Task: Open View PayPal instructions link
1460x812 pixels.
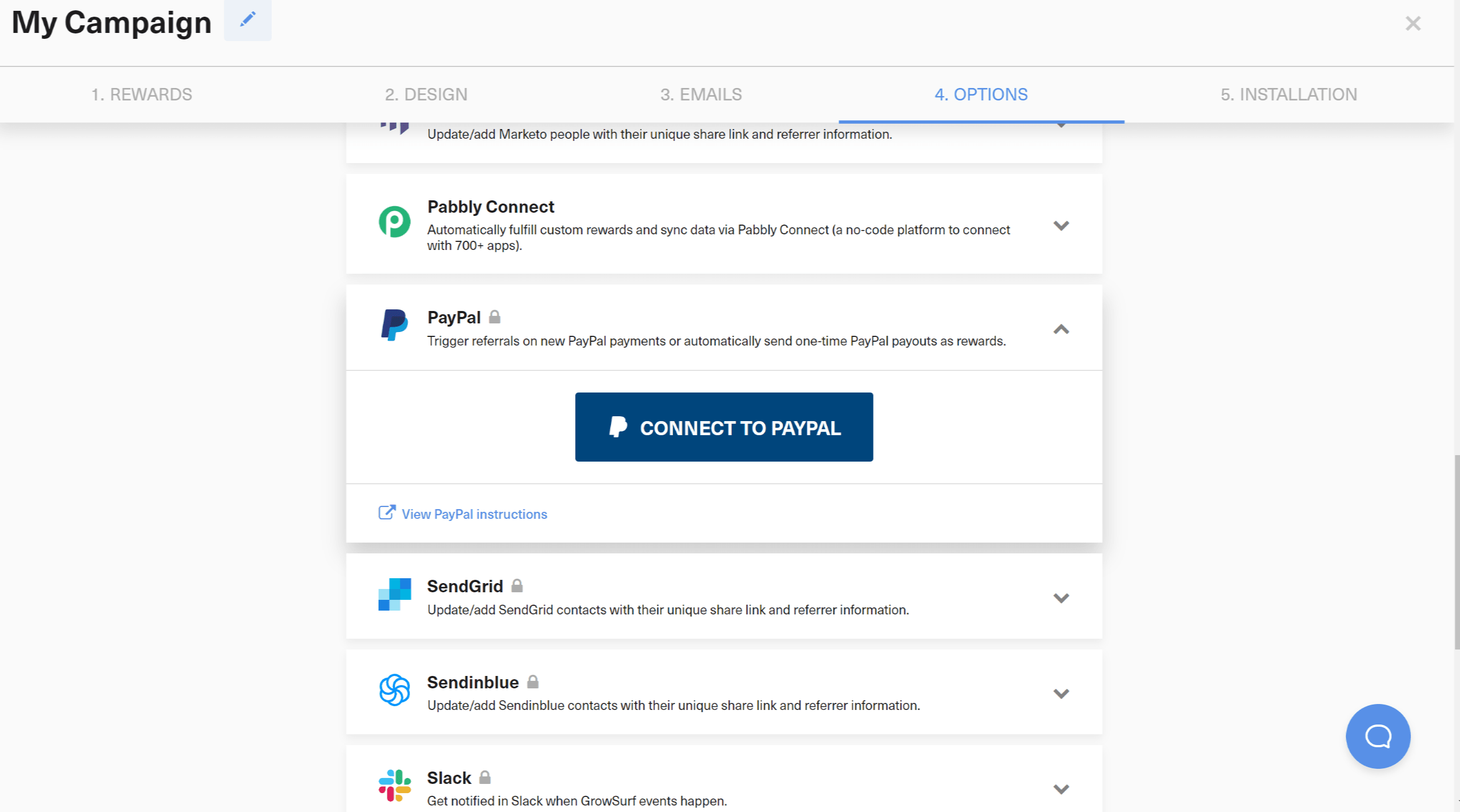Action: [474, 514]
